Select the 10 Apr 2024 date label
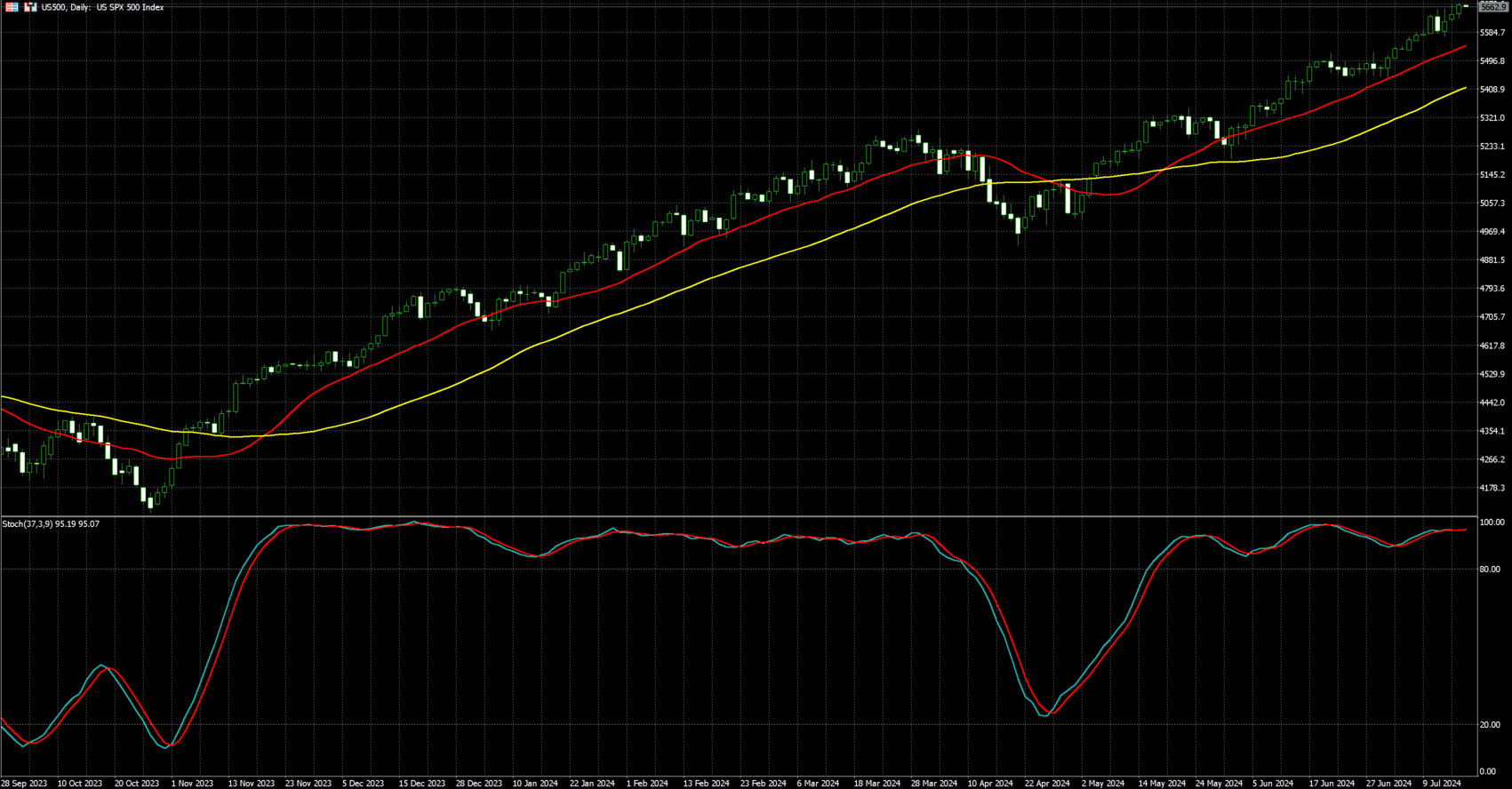The image size is (1512, 789). pos(990,784)
